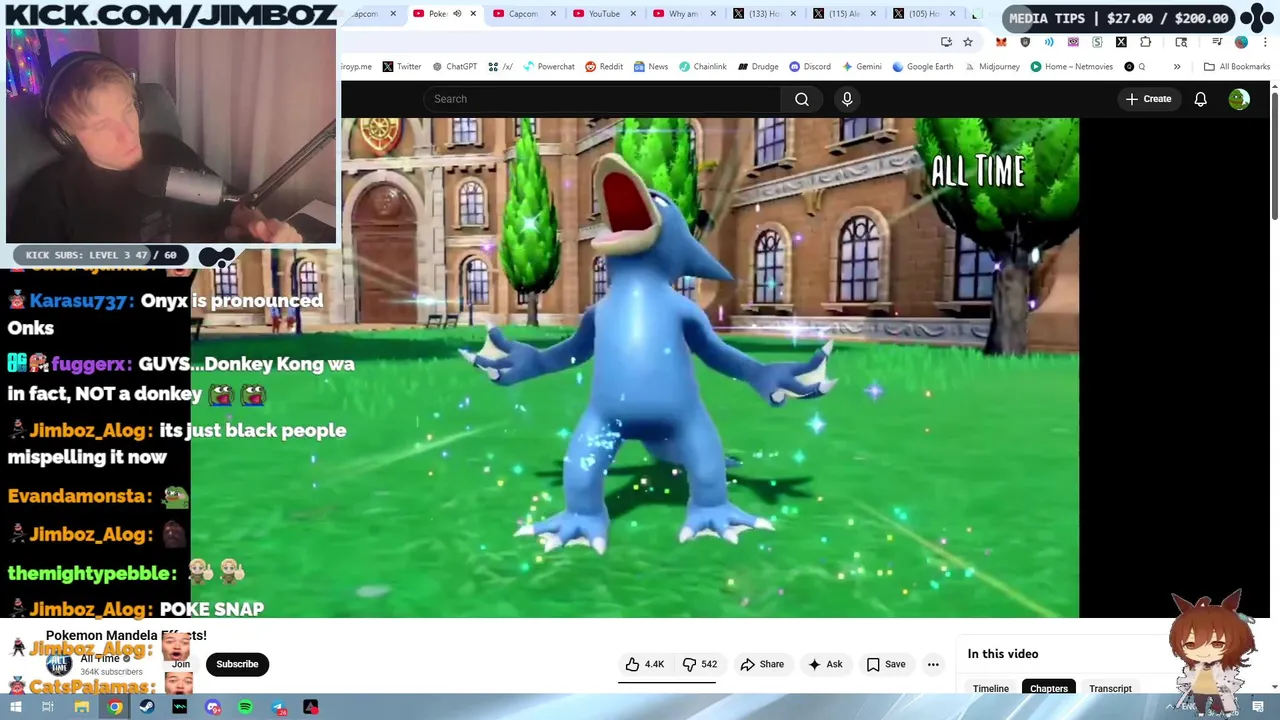Expand hidden bookmarks with the chevron

1177,67
